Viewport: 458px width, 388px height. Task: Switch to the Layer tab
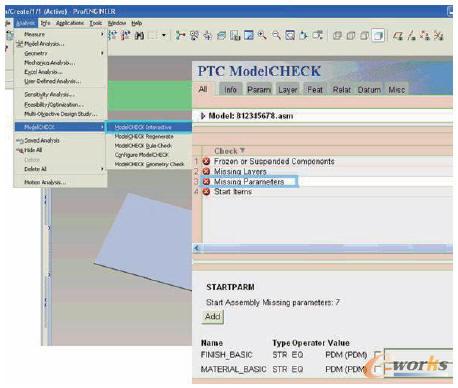click(x=288, y=90)
